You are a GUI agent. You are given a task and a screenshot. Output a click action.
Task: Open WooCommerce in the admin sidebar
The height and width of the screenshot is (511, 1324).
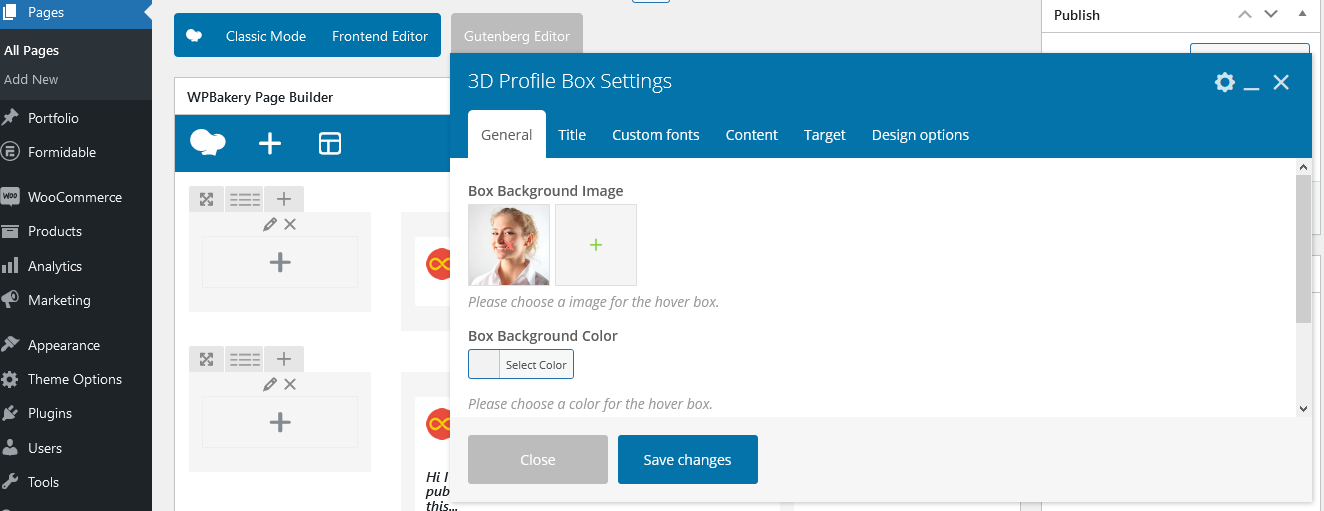tap(76, 197)
